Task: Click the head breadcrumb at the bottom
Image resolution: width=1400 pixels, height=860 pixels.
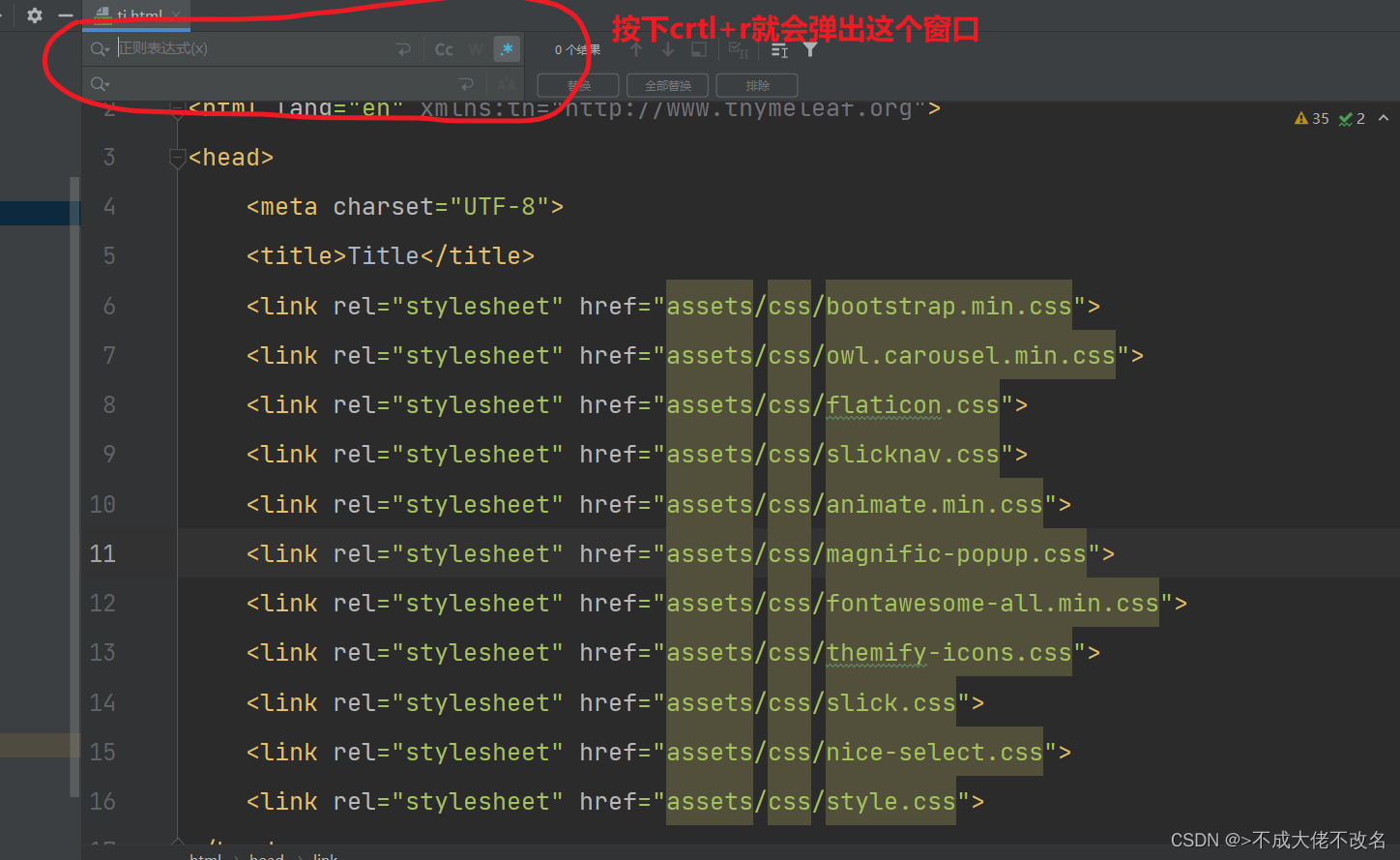Action: [x=267, y=856]
